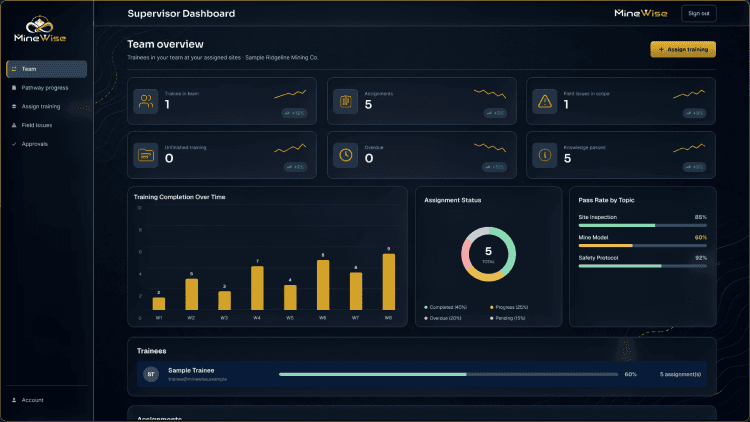Click the Trainee in team people icon
This screenshot has width=750, height=422.
point(146,101)
